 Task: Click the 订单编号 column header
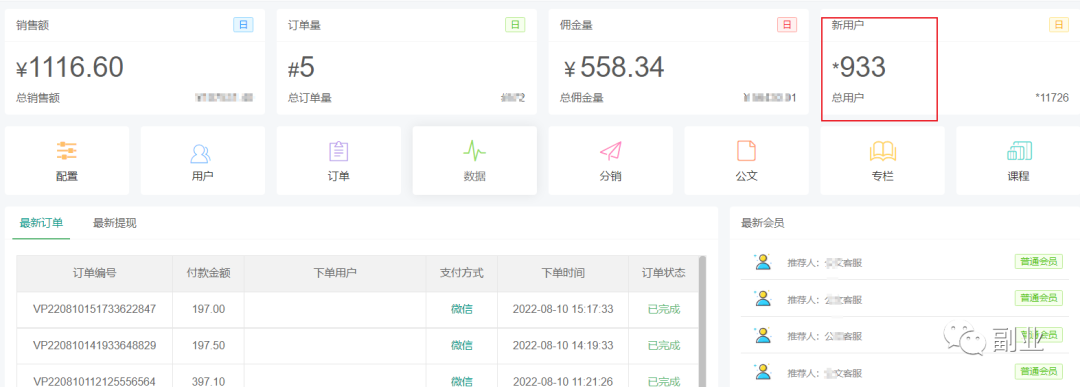tap(95, 273)
